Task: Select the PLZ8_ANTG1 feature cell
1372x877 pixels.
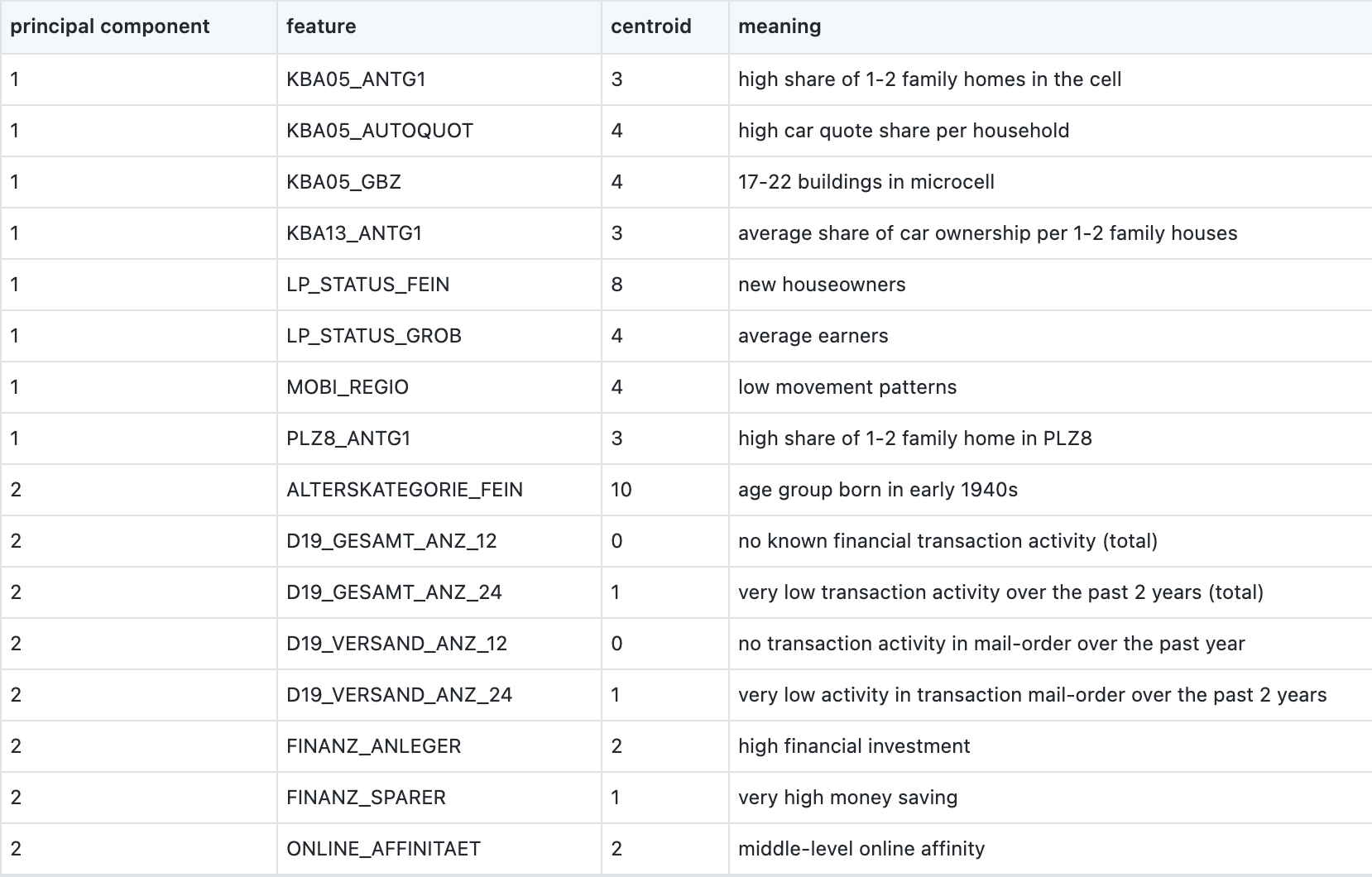Action: (348, 438)
